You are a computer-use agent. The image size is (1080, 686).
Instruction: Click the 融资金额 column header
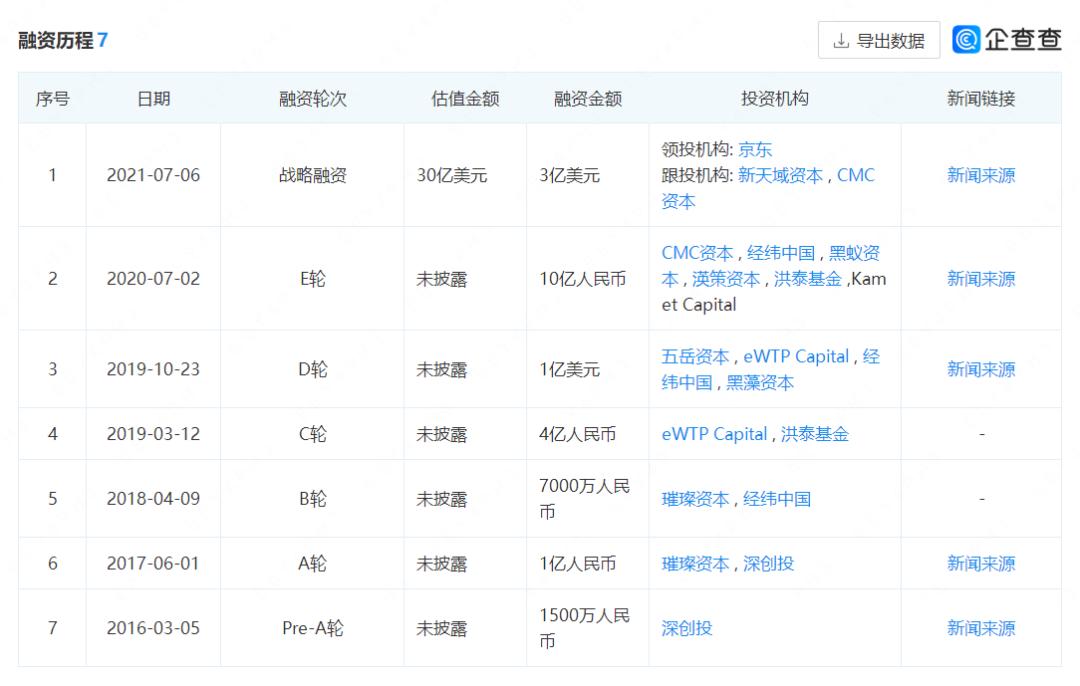tap(588, 98)
